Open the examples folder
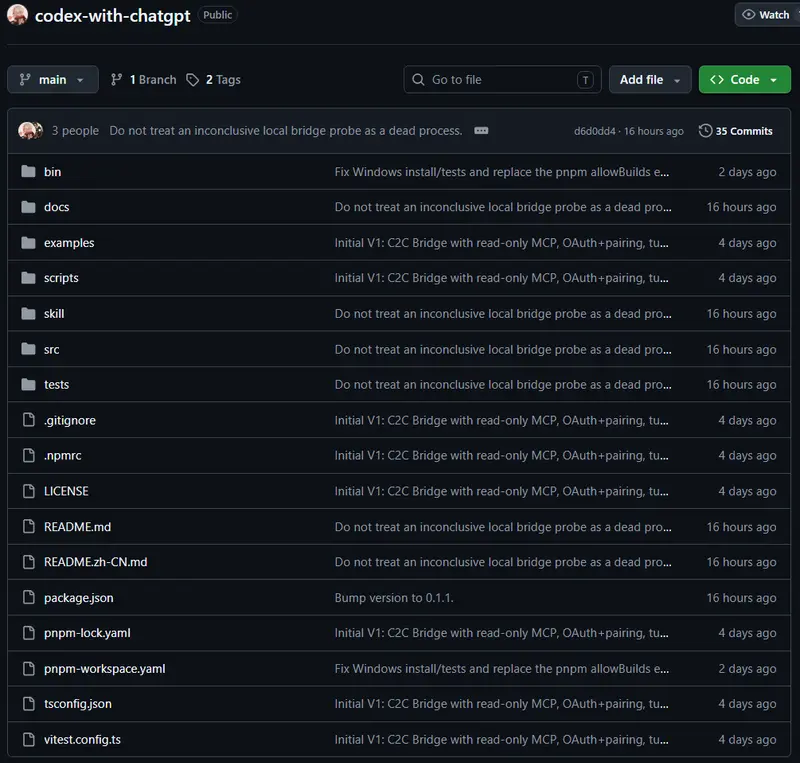Viewport: 800px width, 763px height. (x=69, y=243)
